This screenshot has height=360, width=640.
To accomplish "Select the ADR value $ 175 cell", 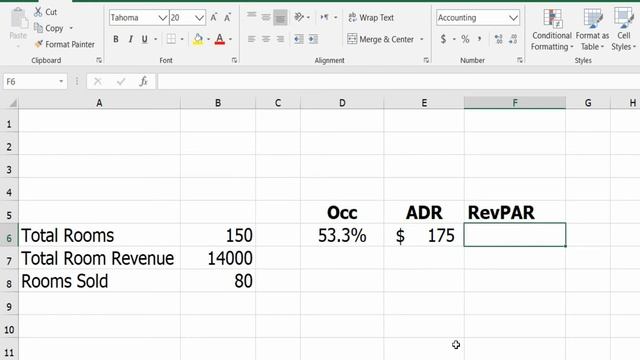I will click(424, 236).
